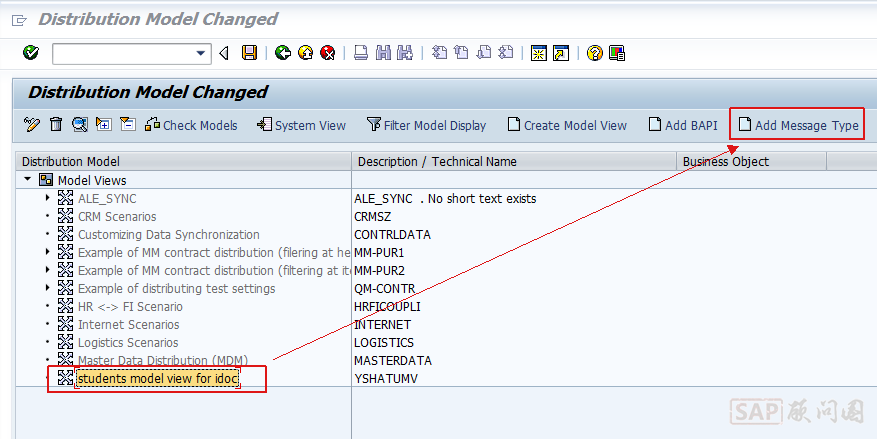The height and width of the screenshot is (439, 877).
Task: Select the students model view for idoc
Action: [157, 378]
